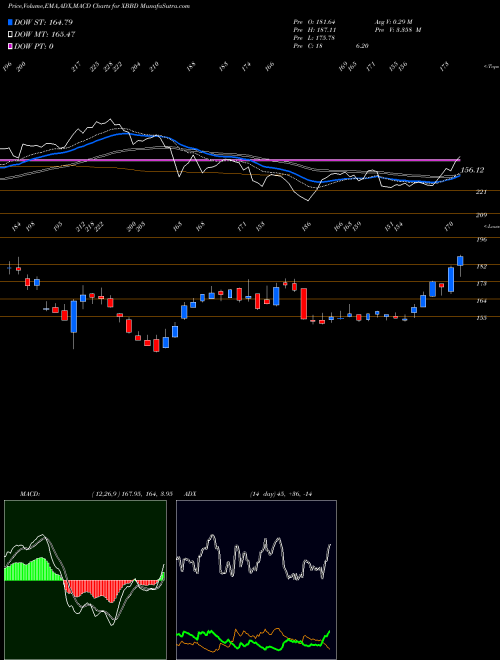500x660 pixels.
Task: Click the 155 price axis label
Action: pos(481,318)
